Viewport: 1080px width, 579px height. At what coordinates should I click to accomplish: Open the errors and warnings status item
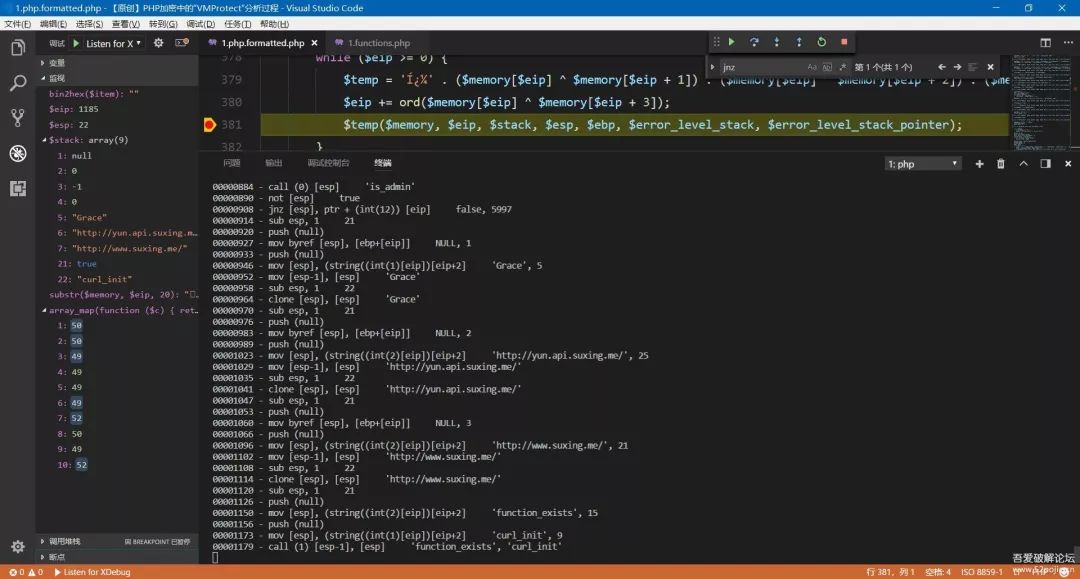tap(25, 572)
